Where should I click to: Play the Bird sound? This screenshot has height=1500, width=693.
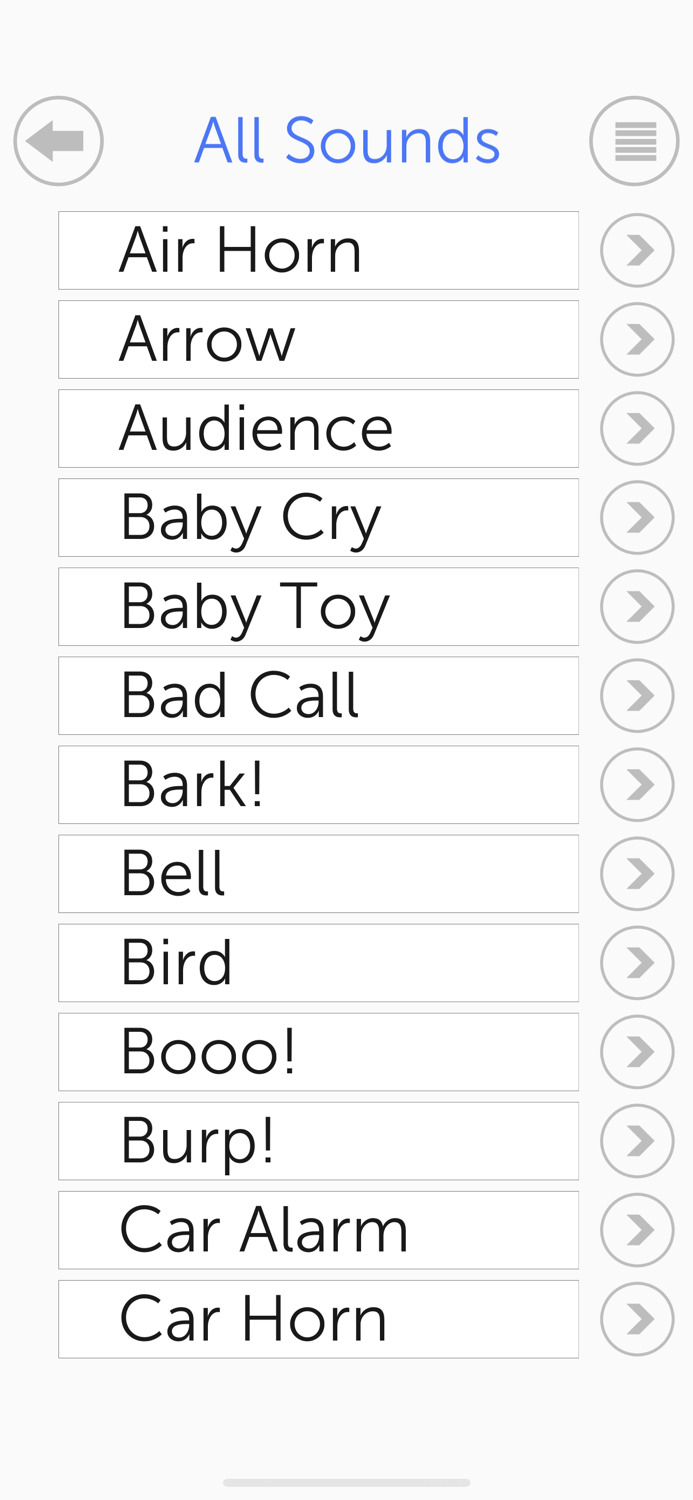point(318,962)
